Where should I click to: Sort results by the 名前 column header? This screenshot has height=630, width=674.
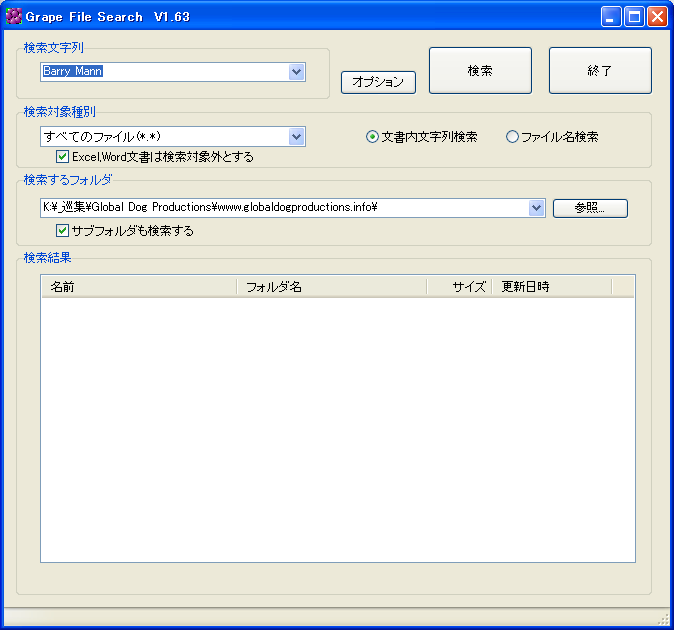pos(139,287)
